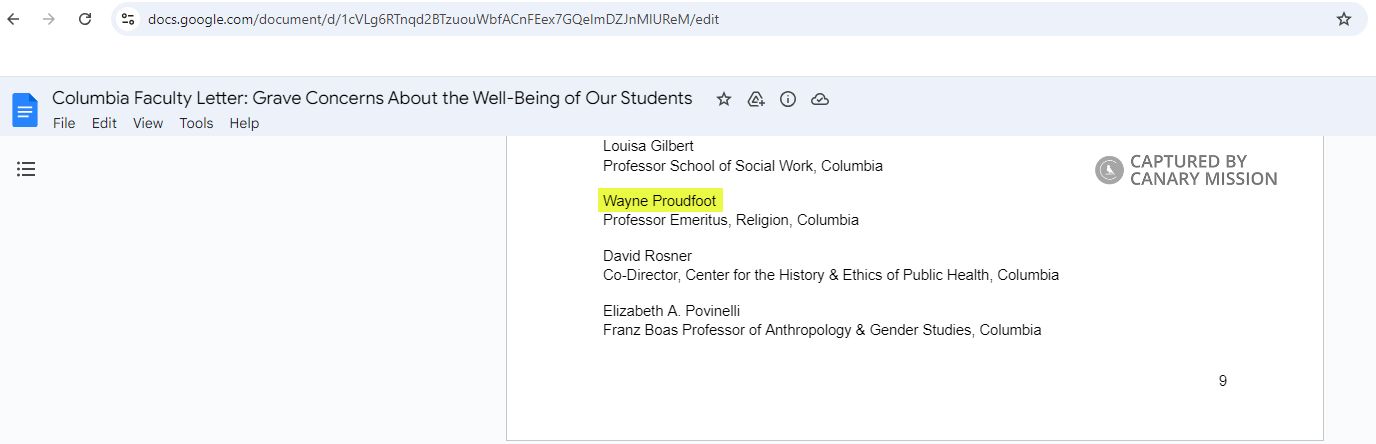The height and width of the screenshot is (444, 1376).
Task: Open the View menu
Action: click(148, 123)
